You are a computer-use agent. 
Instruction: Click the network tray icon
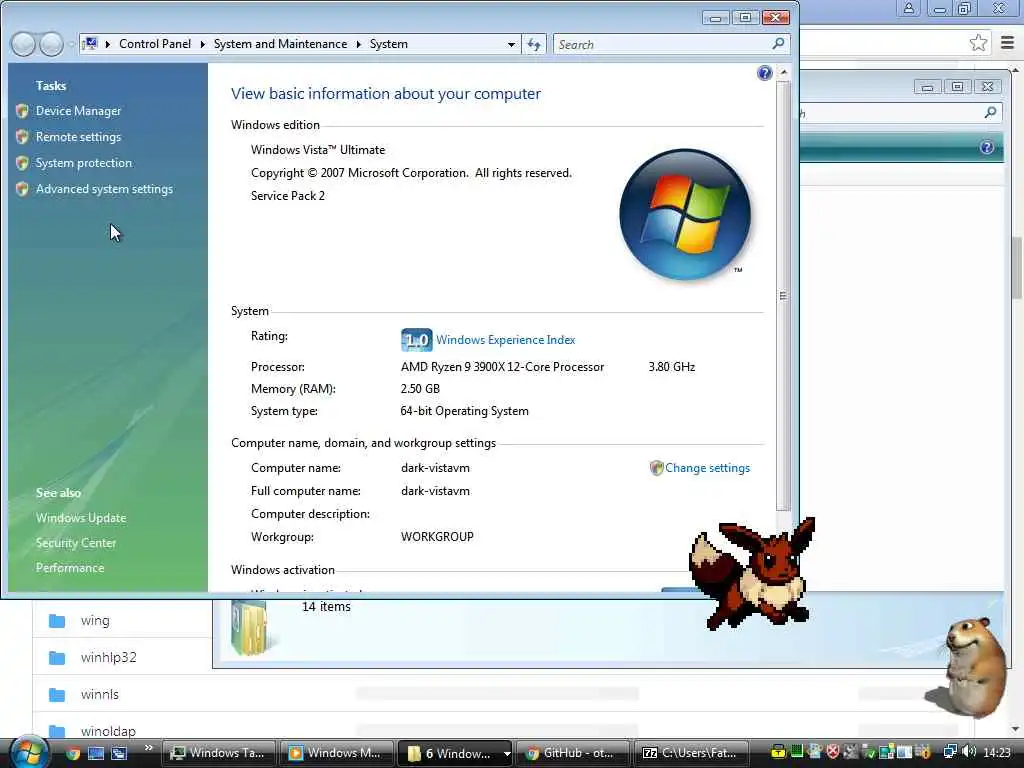click(950, 752)
